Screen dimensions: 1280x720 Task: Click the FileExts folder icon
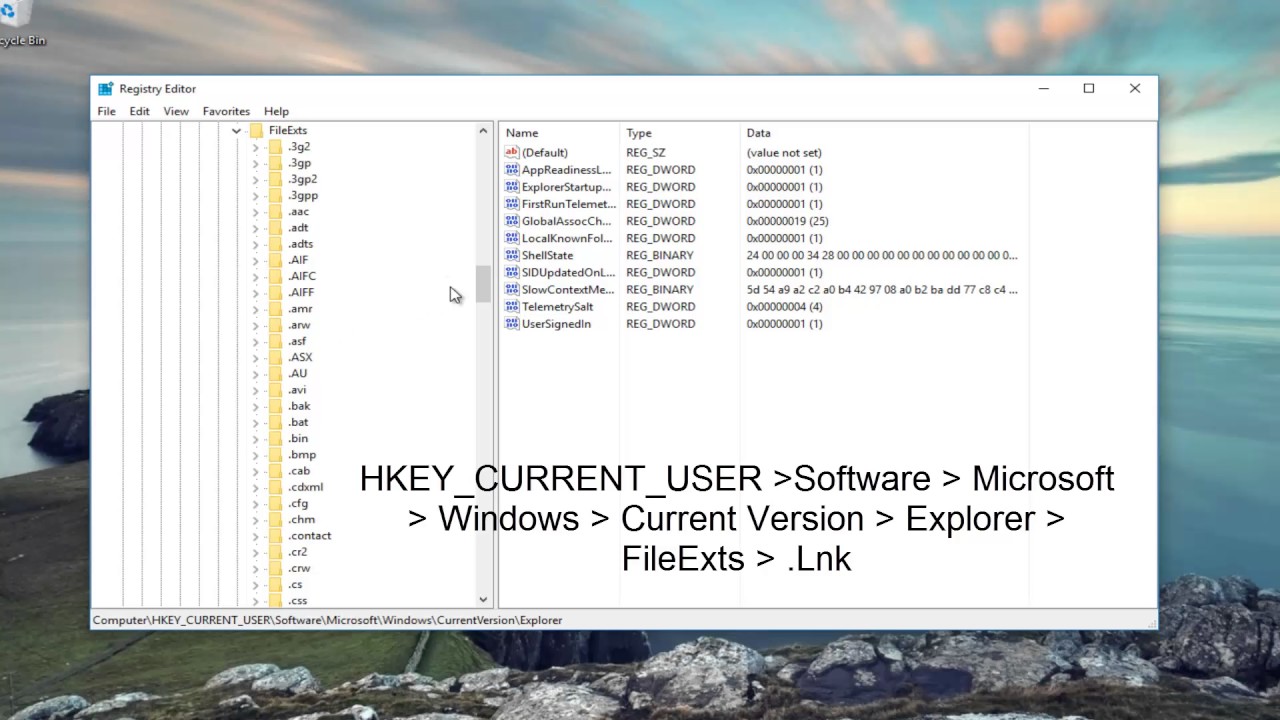coord(256,130)
